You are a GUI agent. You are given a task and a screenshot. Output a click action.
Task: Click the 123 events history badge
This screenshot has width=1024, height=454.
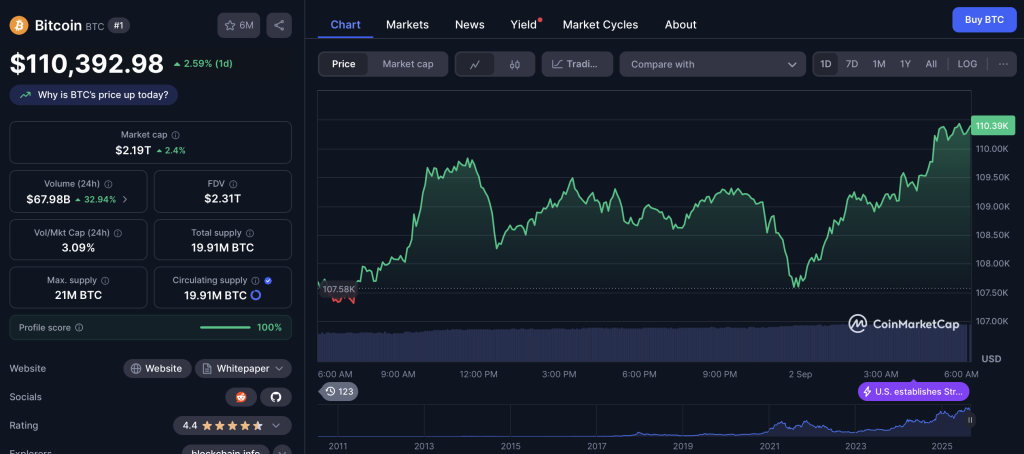click(x=339, y=392)
